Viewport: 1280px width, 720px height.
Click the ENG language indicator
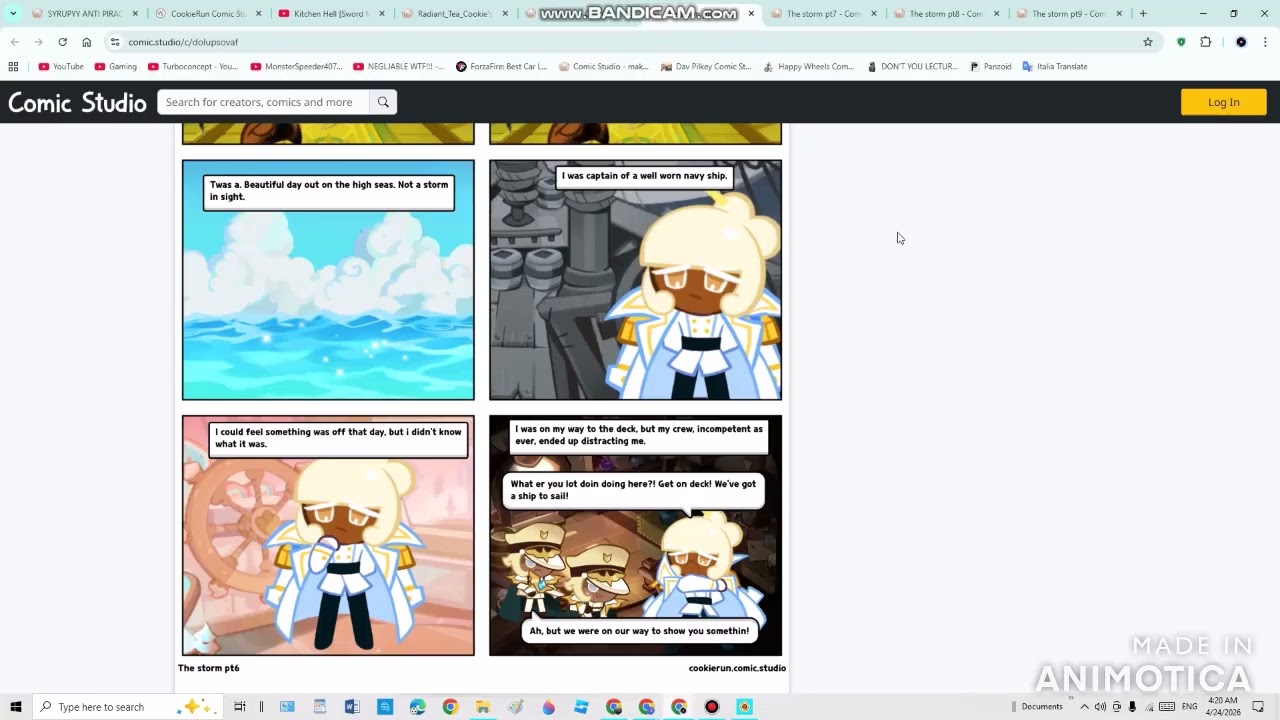click(1189, 707)
